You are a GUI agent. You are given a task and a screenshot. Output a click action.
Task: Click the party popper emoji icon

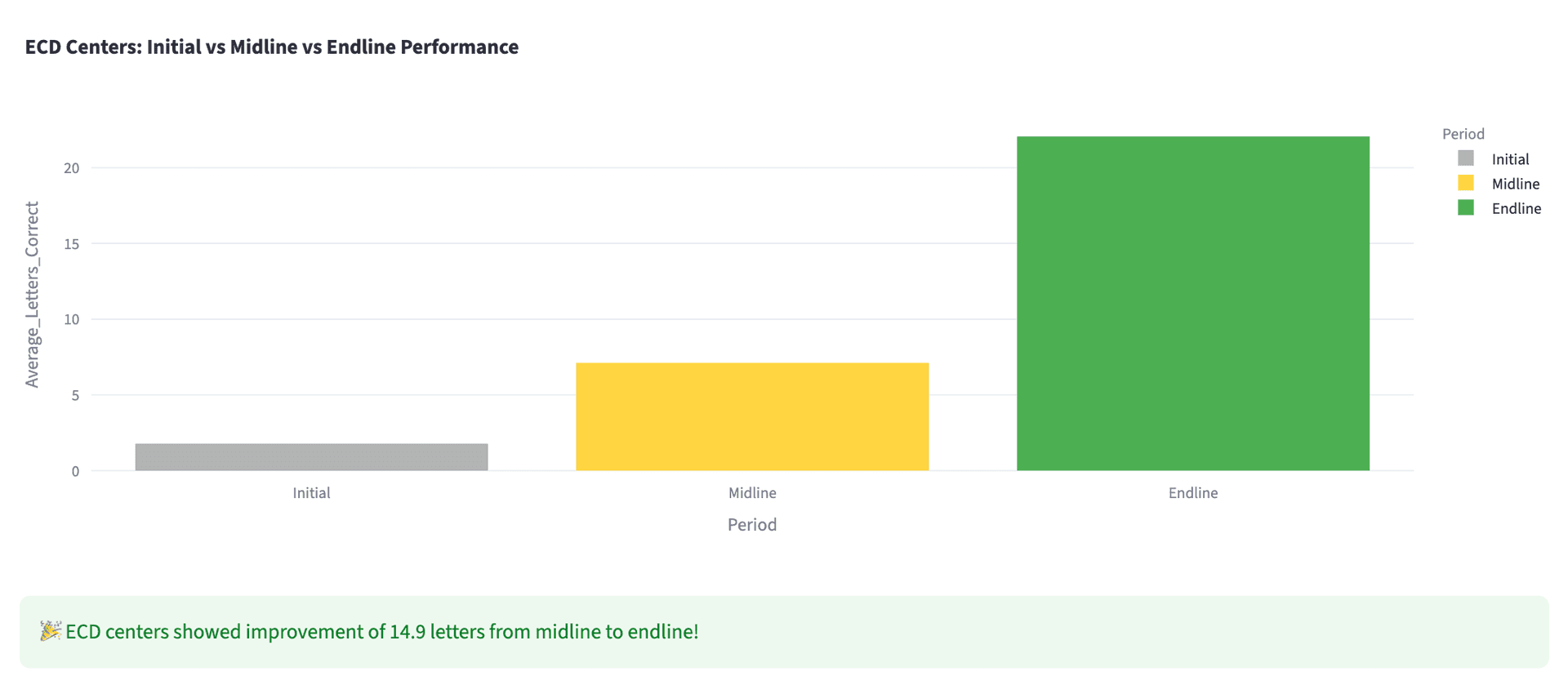point(51,631)
